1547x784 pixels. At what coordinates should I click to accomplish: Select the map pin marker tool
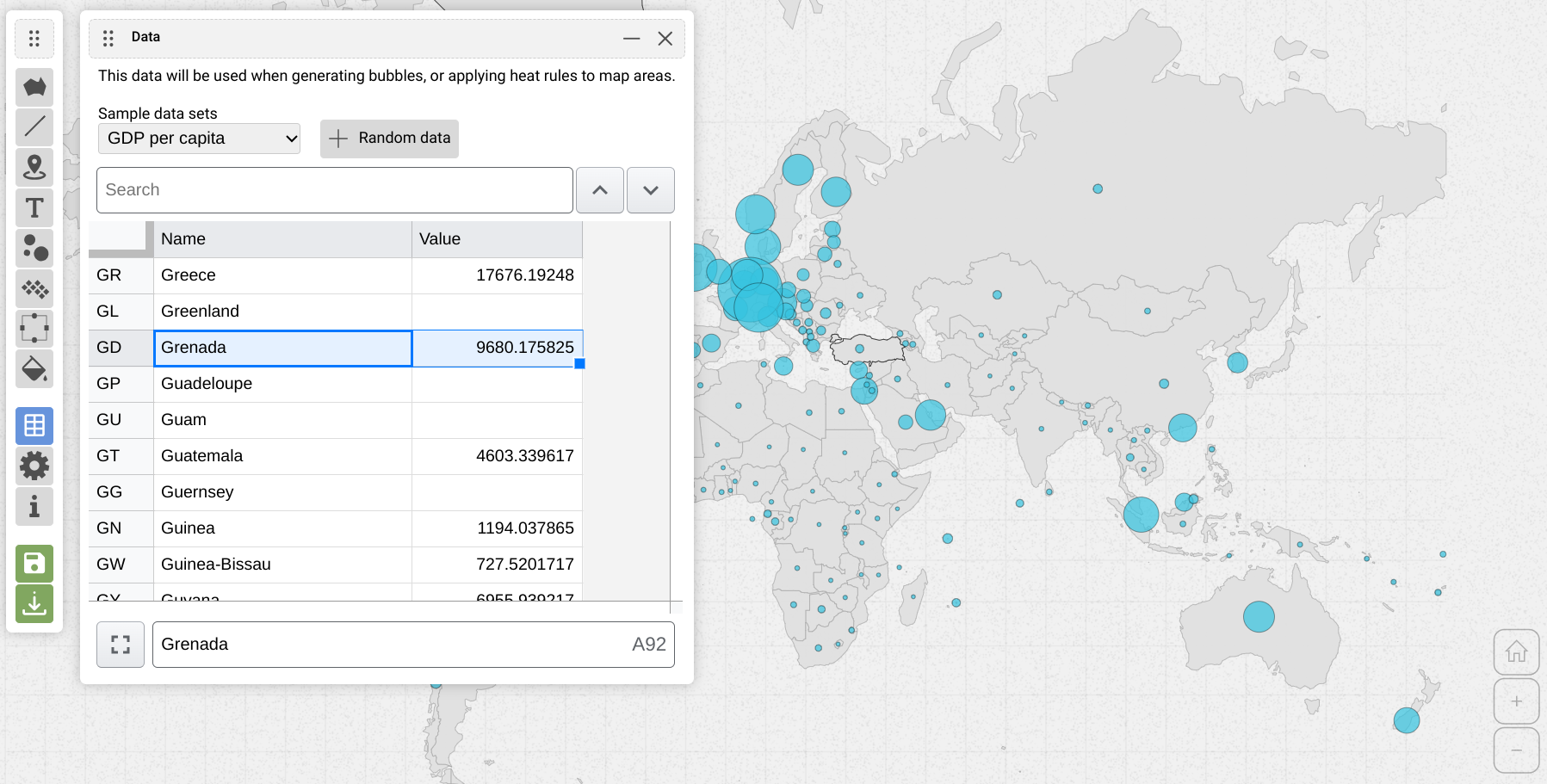point(34,167)
